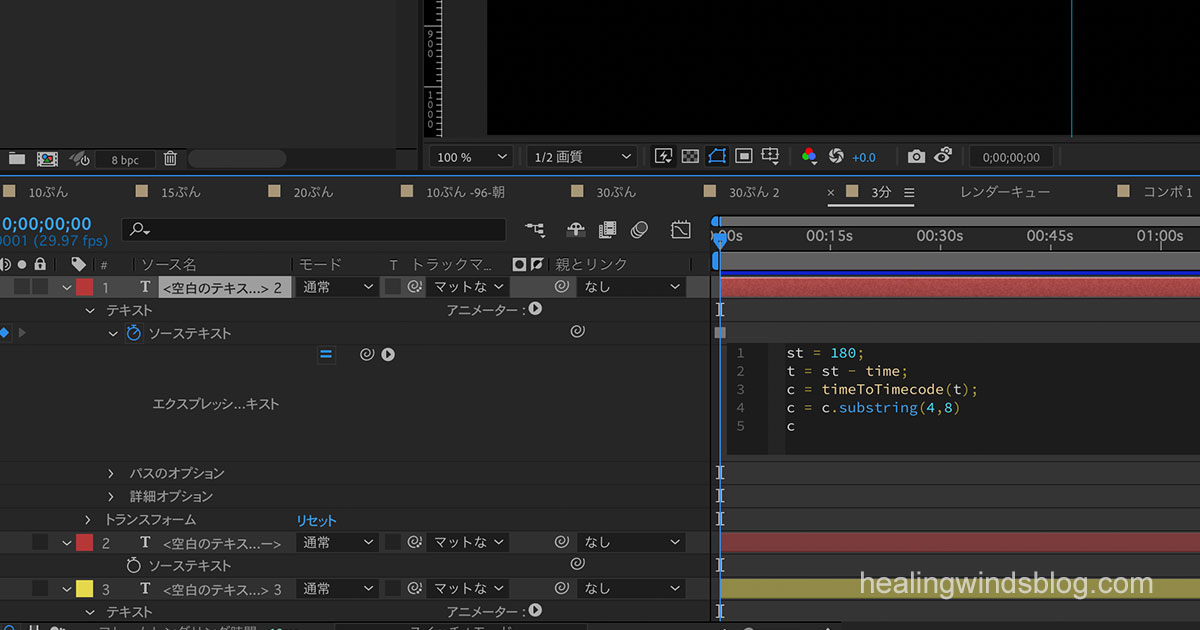Enable motion blur for the composition
The width and height of the screenshot is (1200, 630).
[x=640, y=230]
